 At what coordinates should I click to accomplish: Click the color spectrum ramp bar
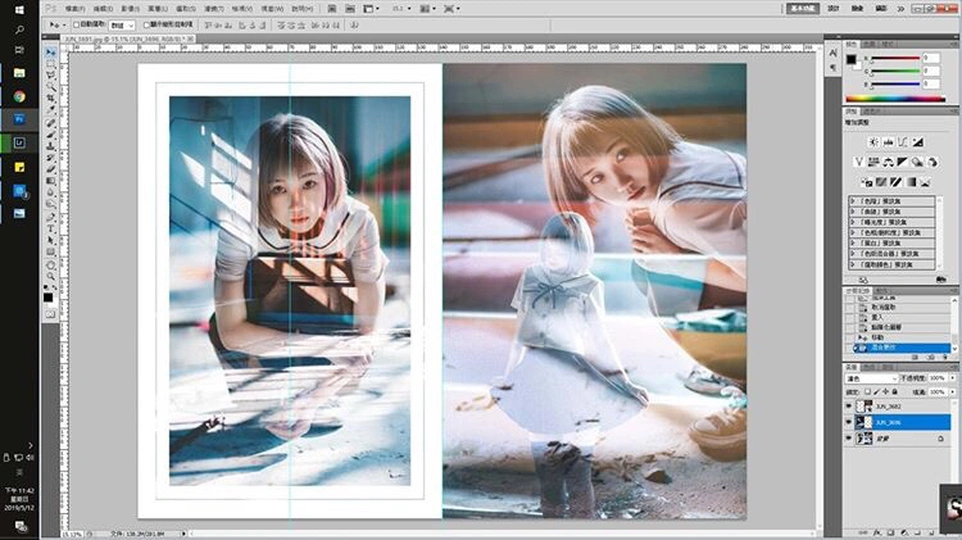pos(894,98)
